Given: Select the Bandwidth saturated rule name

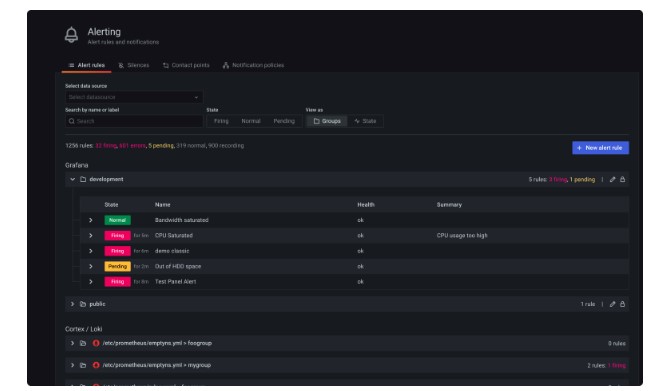Looking at the screenshot, I should (x=181, y=220).
